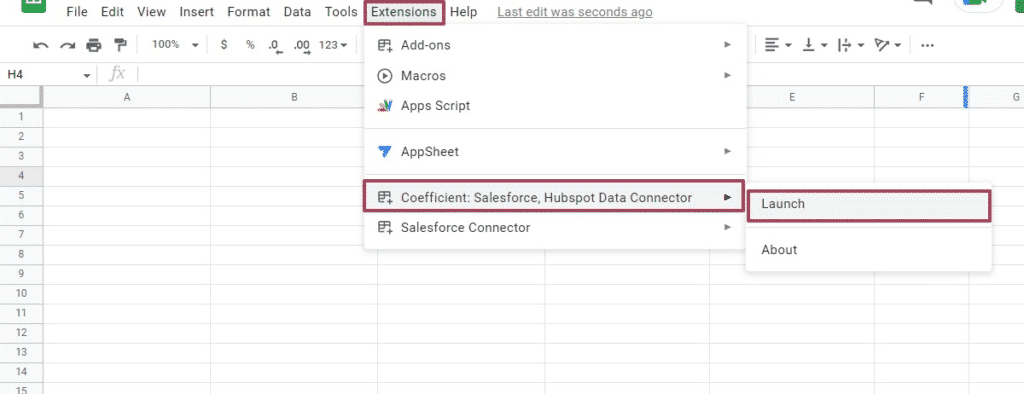Increase decimal places button
The height and width of the screenshot is (394, 1024).
pyautogui.click(x=302, y=45)
